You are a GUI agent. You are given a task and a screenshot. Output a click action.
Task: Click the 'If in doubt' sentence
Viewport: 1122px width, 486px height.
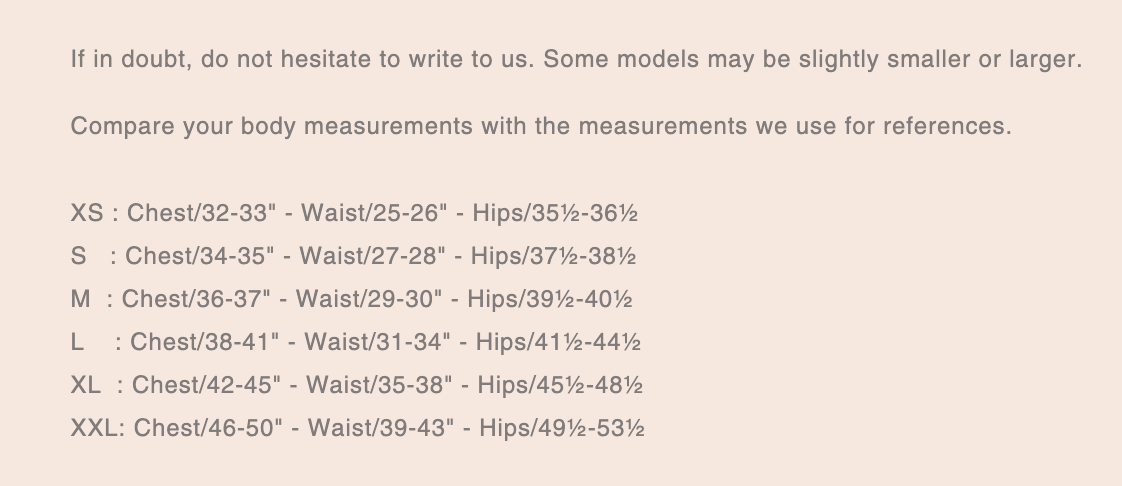[x=575, y=58]
